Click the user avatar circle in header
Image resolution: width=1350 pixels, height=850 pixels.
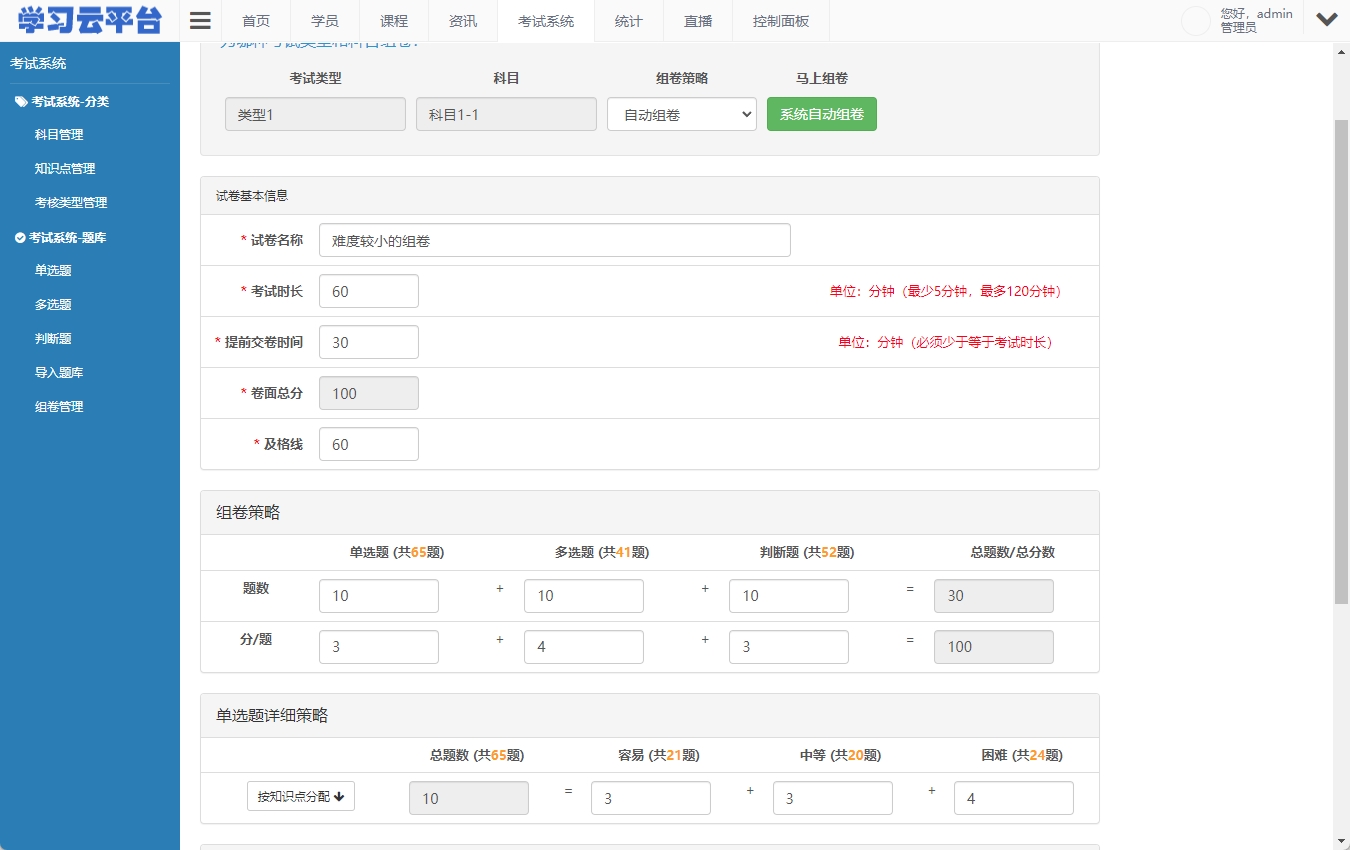point(1196,21)
